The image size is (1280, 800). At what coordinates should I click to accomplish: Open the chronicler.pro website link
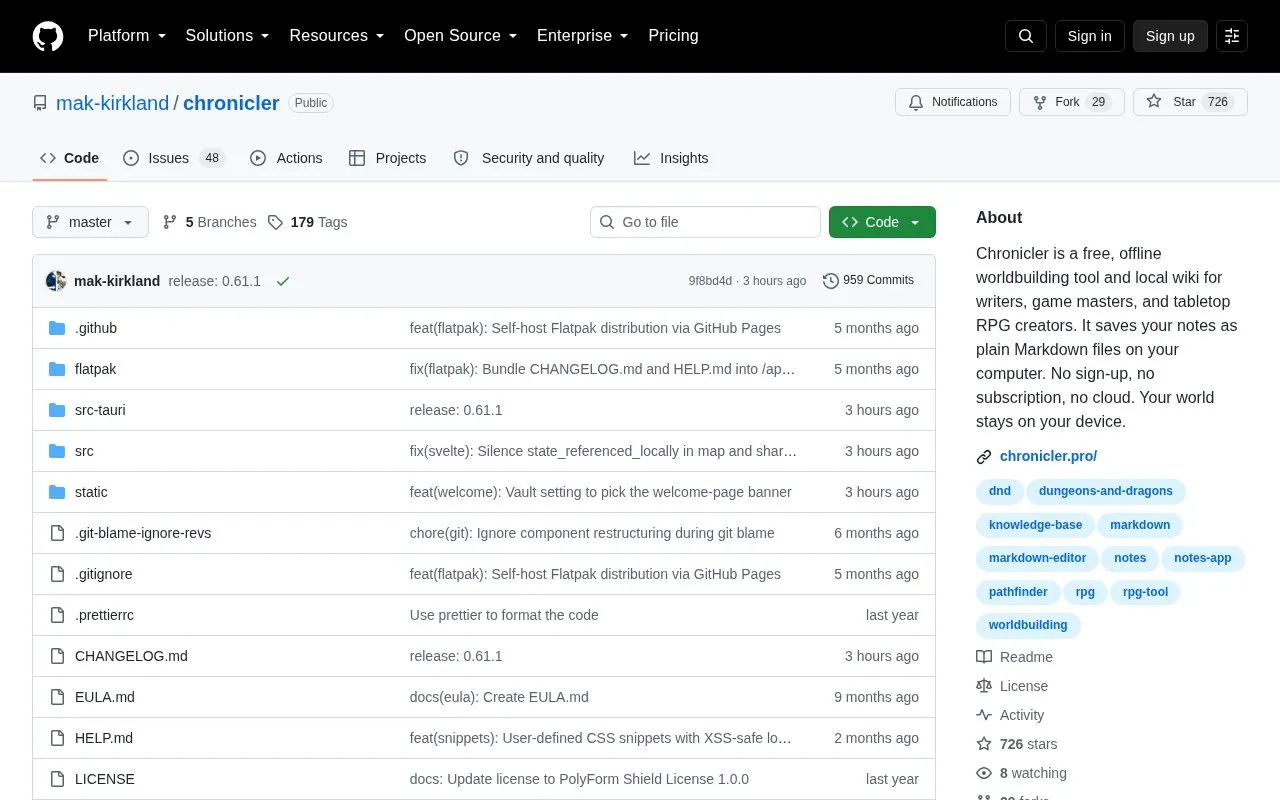click(x=1048, y=456)
